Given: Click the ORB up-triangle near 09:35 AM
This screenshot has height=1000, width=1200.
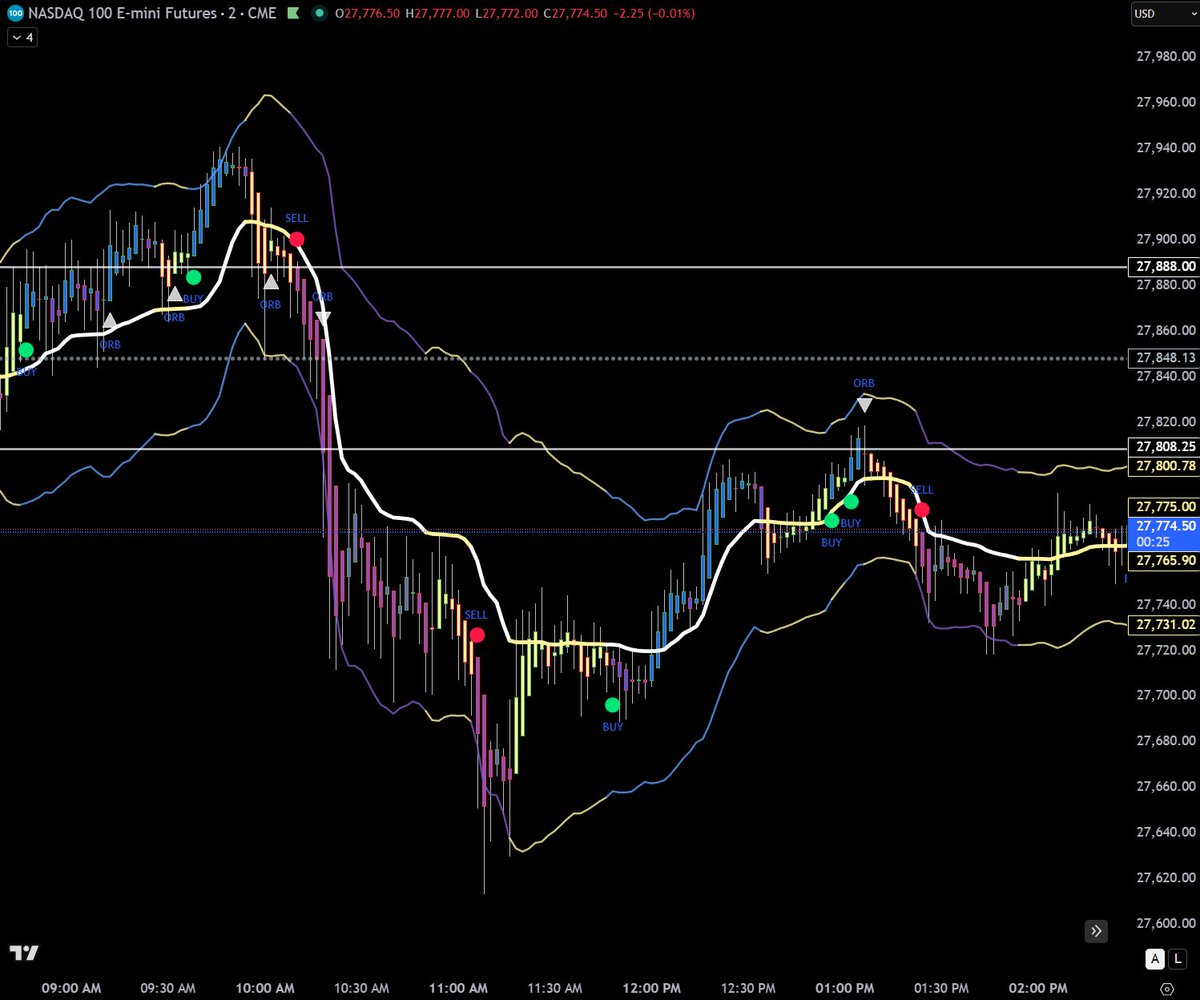Looking at the screenshot, I should [x=175, y=294].
